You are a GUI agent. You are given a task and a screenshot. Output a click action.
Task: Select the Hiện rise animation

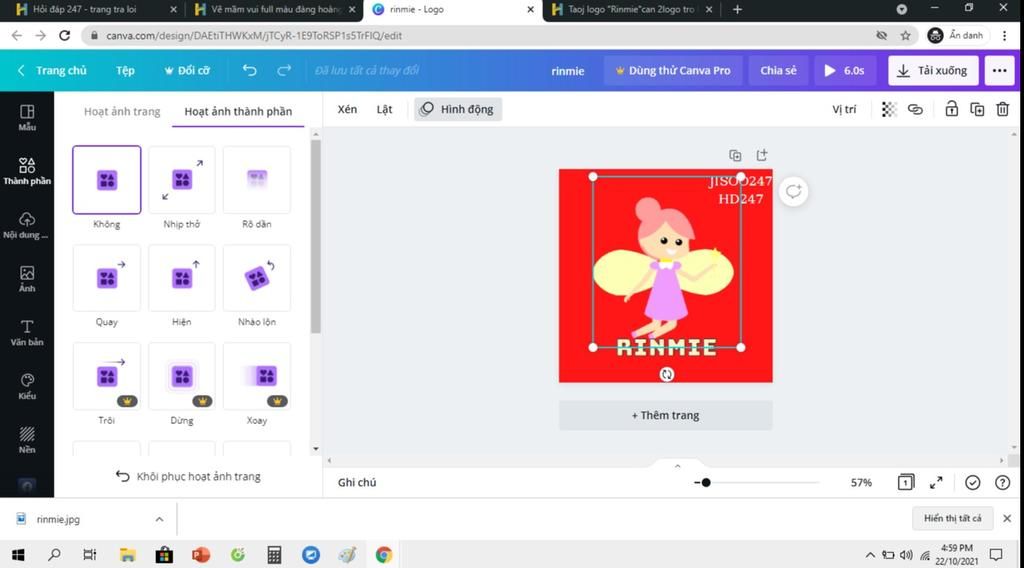(182, 278)
